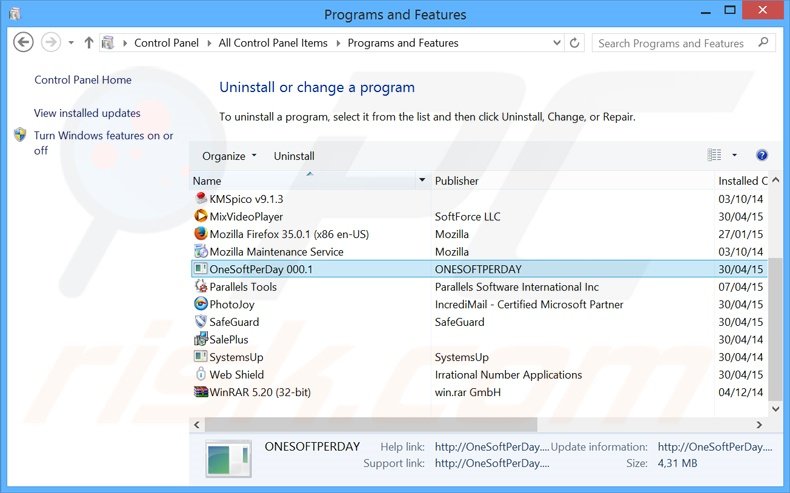The width and height of the screenshot is (790, 493).
Task: Select the PhotoJoy icon
Action: tap(201, 304)
